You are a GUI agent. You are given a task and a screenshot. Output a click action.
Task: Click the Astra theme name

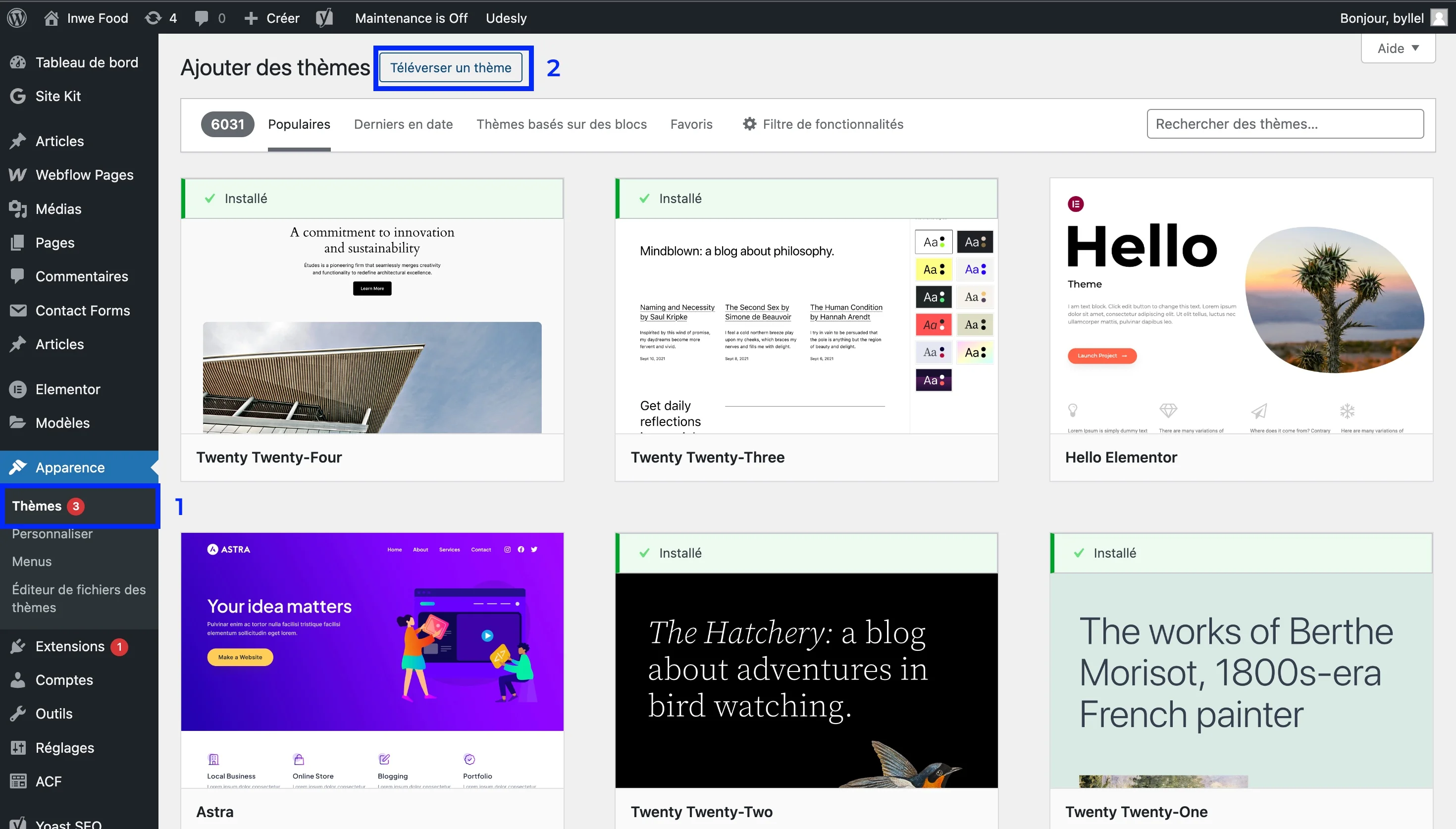tap(214, 812)
